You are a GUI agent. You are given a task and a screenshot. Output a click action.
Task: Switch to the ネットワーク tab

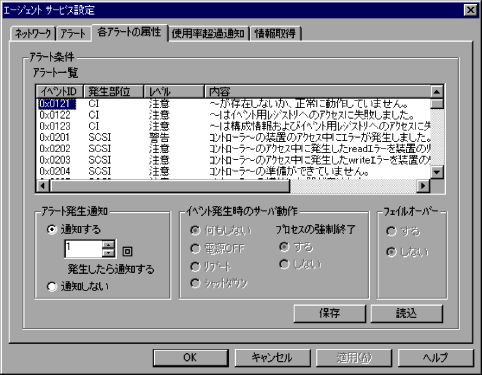point(33,34)
